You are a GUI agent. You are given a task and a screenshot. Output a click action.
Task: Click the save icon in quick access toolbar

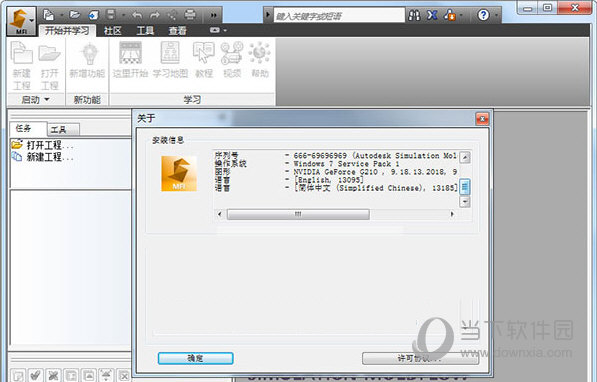pos(111,15)
